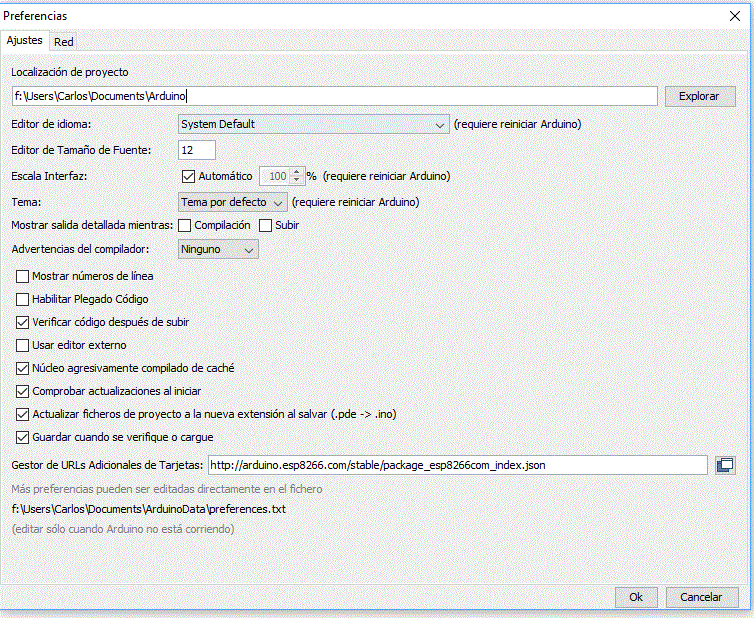Select the Ajustes tab
The width and height of the screenshot is (754, 618).
[x=25, y=41]
